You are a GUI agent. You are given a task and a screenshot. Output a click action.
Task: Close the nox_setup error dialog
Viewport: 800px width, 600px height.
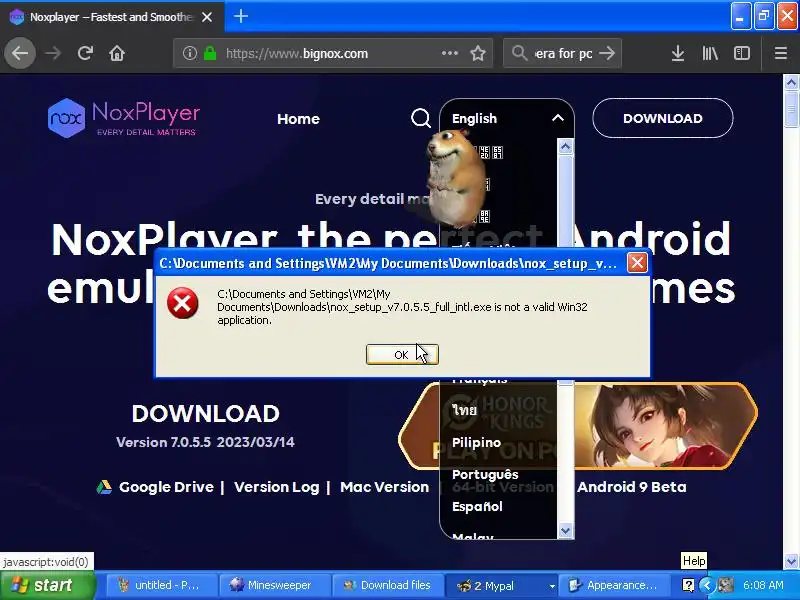tap(637, 263)
